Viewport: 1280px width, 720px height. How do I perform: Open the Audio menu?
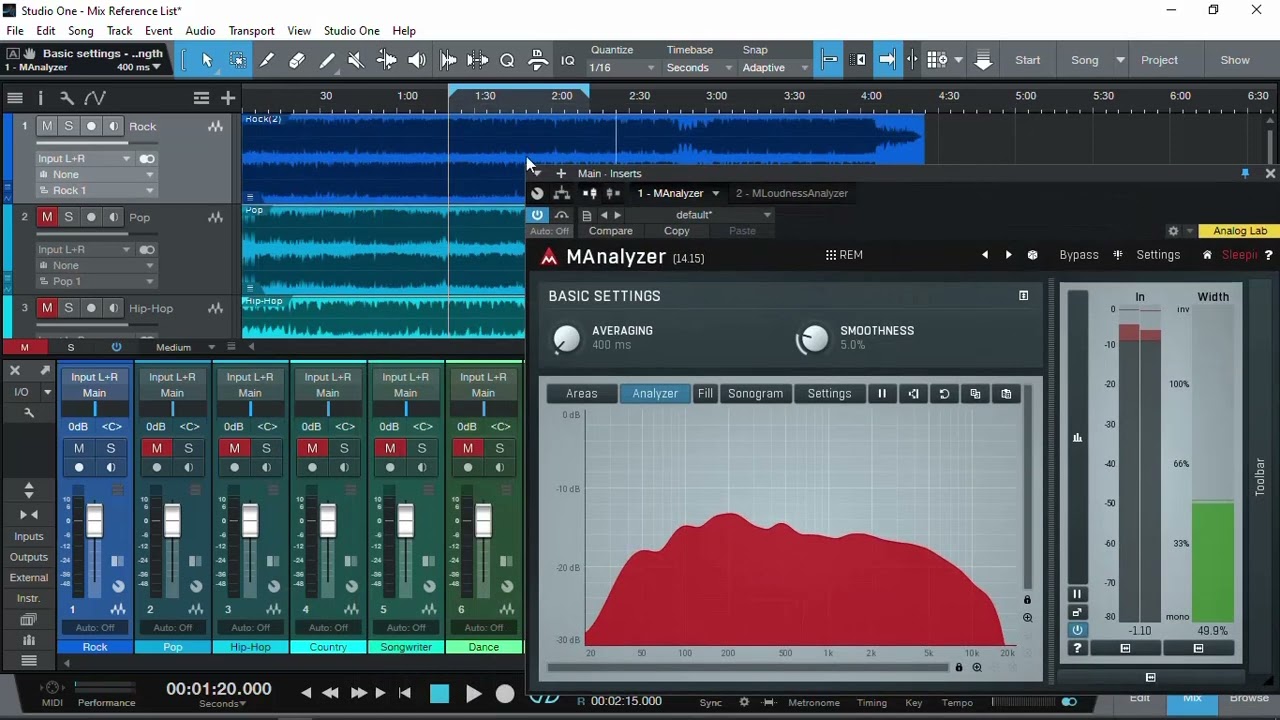point(200,31)
